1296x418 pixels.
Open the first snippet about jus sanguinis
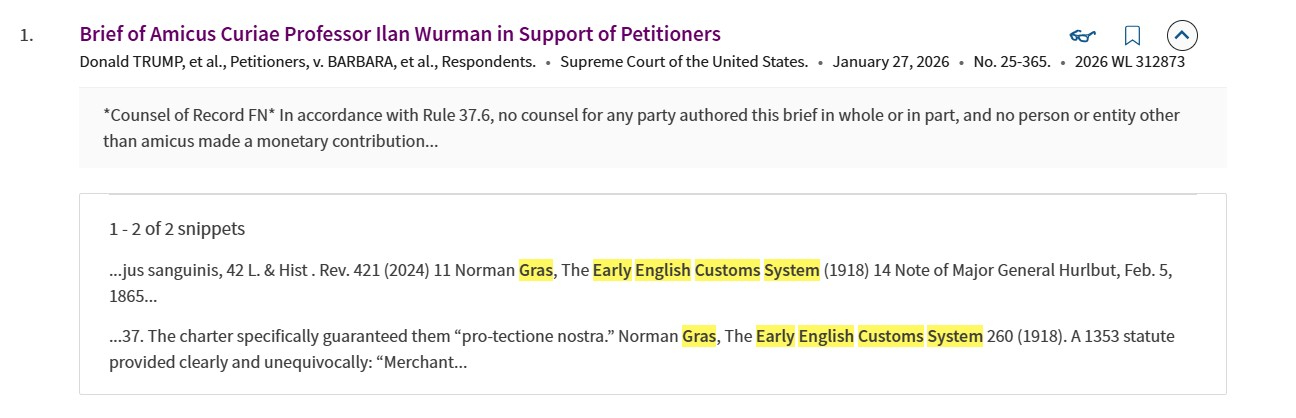(x=300, y=270)
